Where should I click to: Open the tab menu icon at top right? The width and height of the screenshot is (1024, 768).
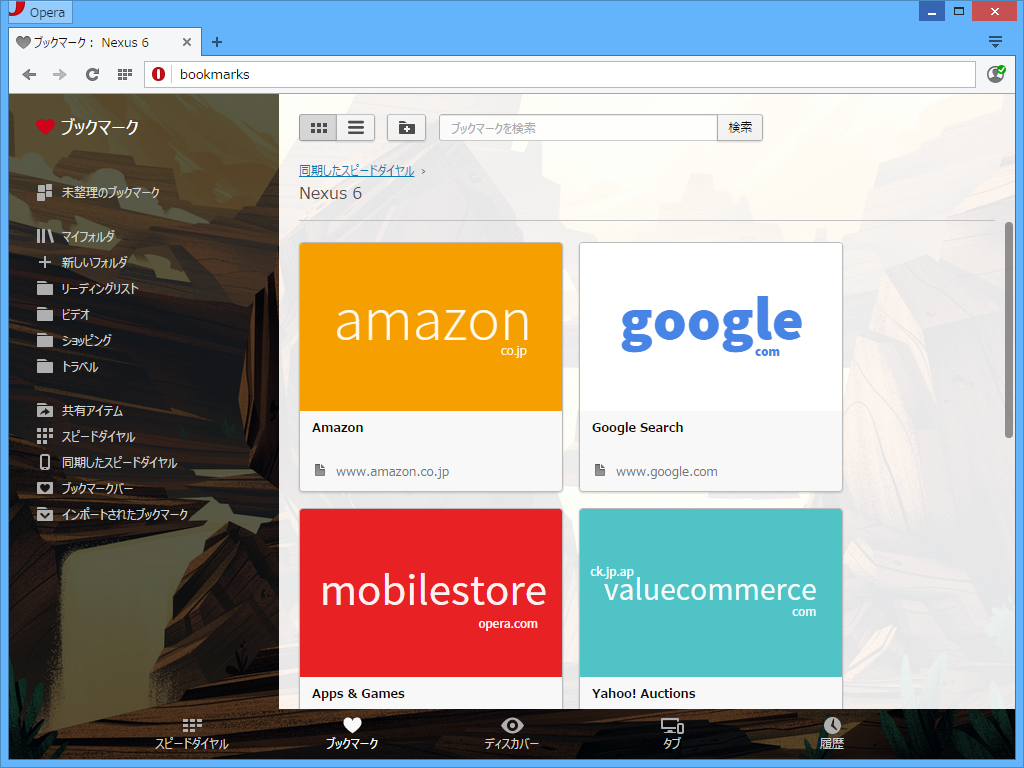pos(995,42)
